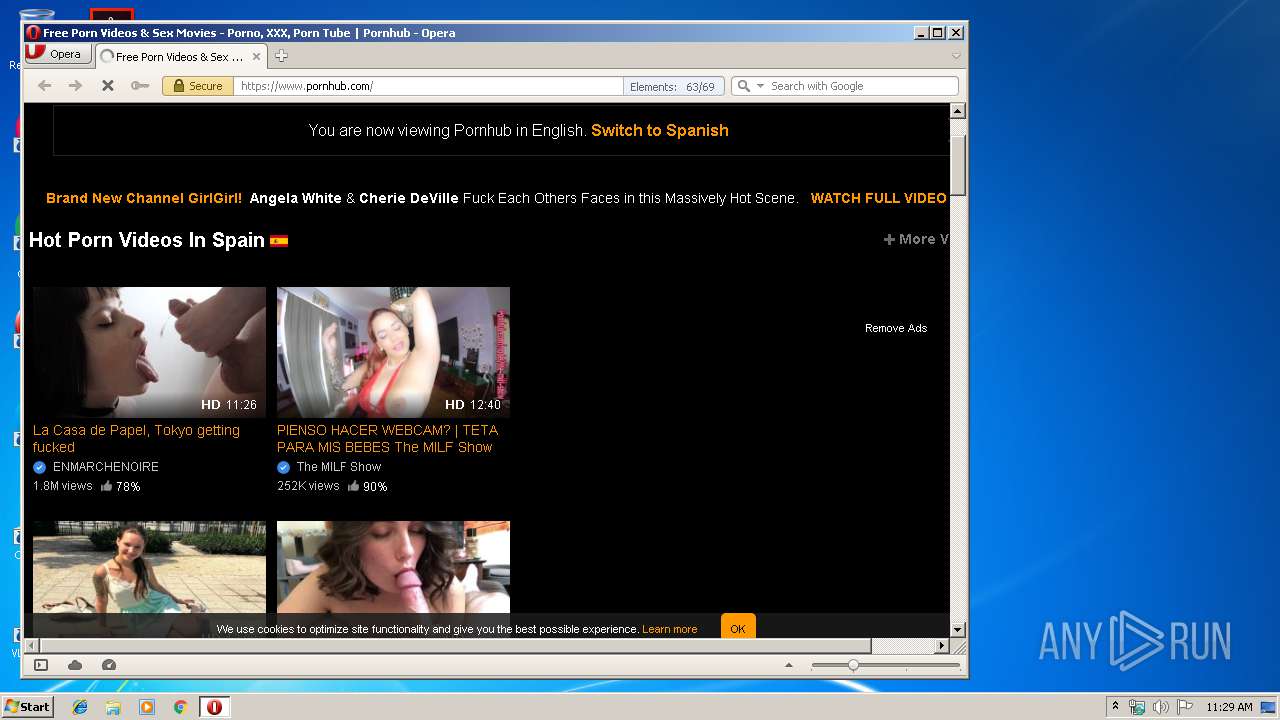Accept cookies with the OK button
1280x720 pixels.
point(738,628)
